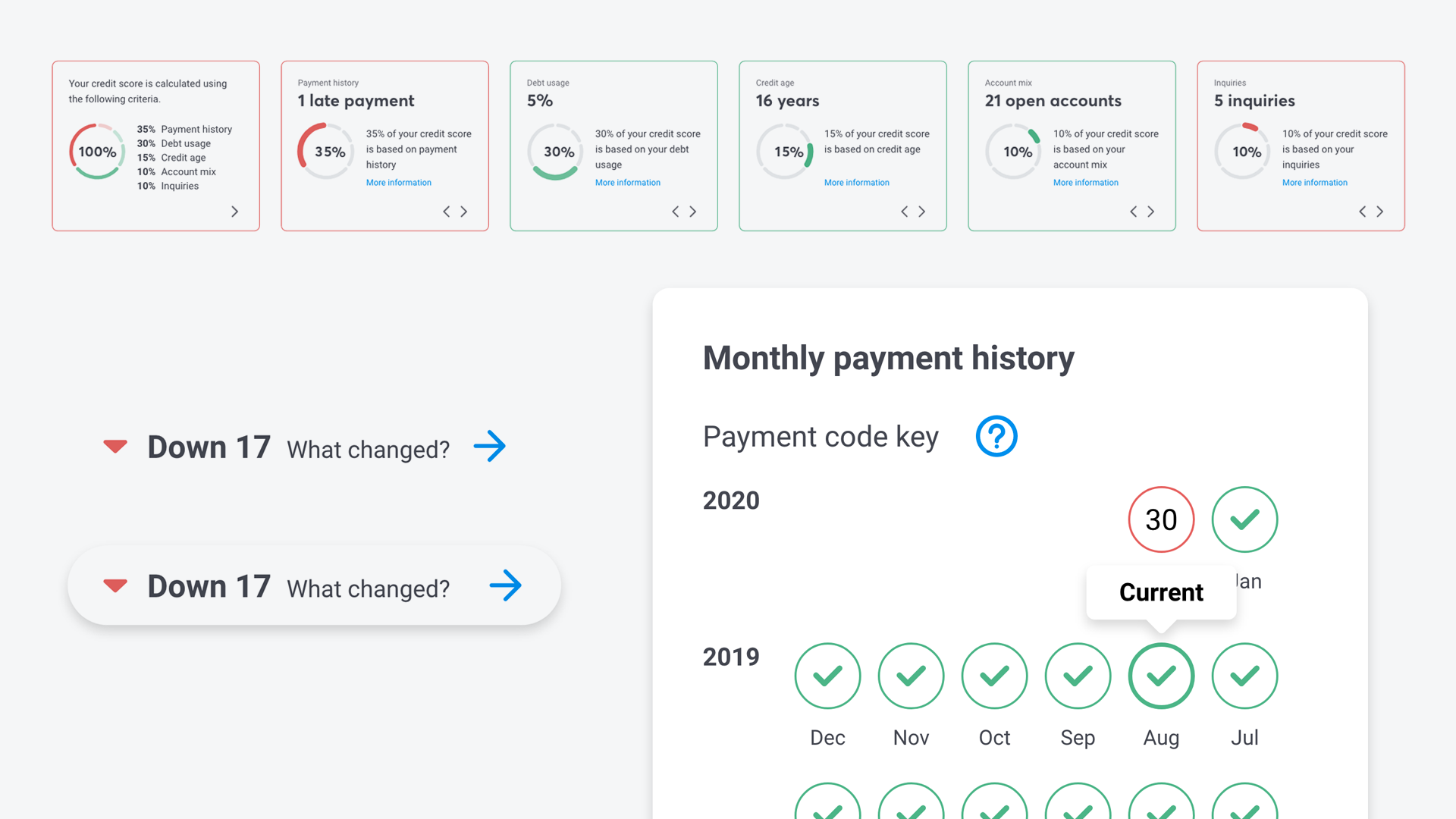Click the Sep 2019 payment status circle

click(1078, 676)
